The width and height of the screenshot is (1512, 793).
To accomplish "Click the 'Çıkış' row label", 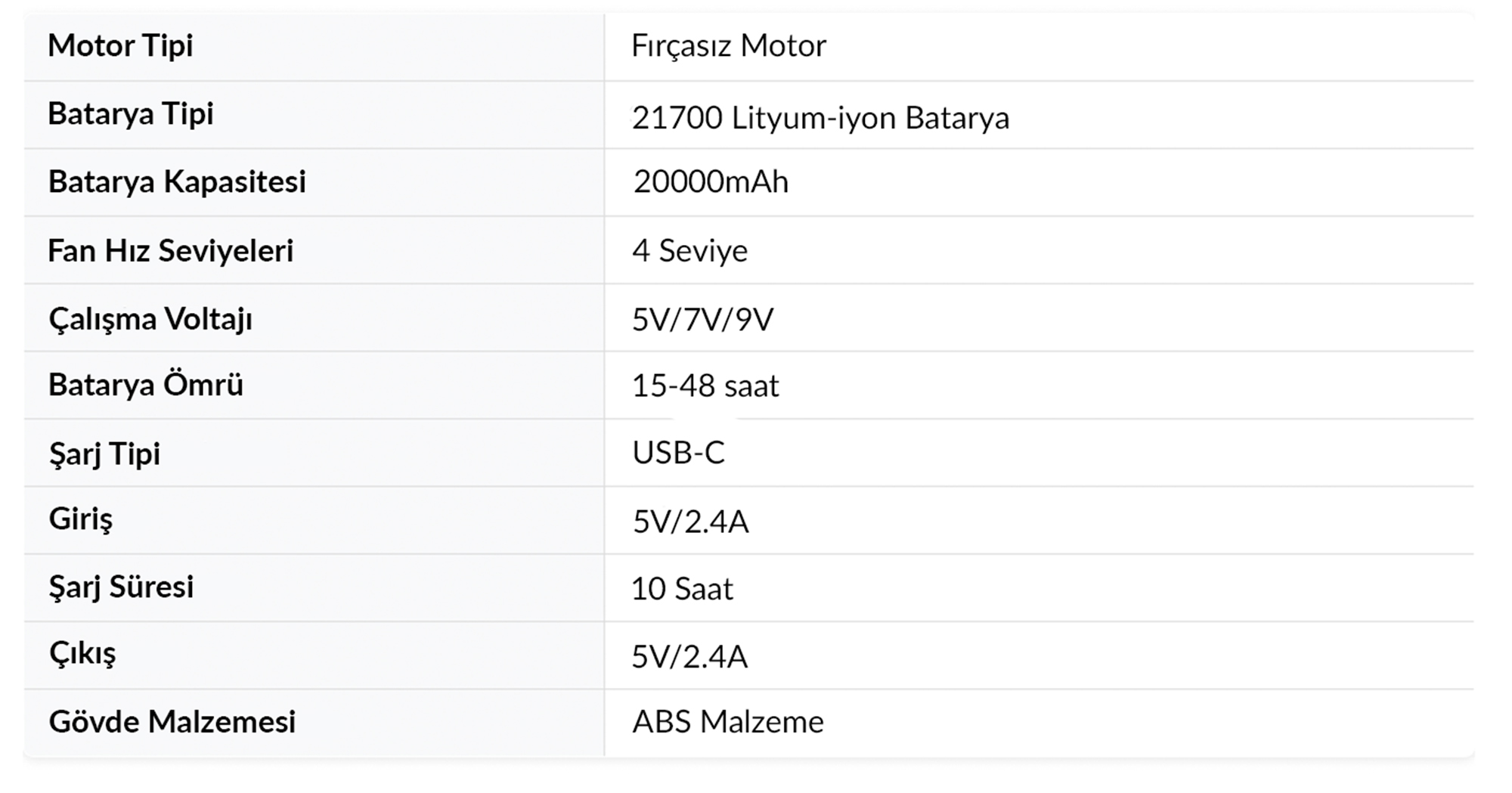I will [x=82, y=653].
